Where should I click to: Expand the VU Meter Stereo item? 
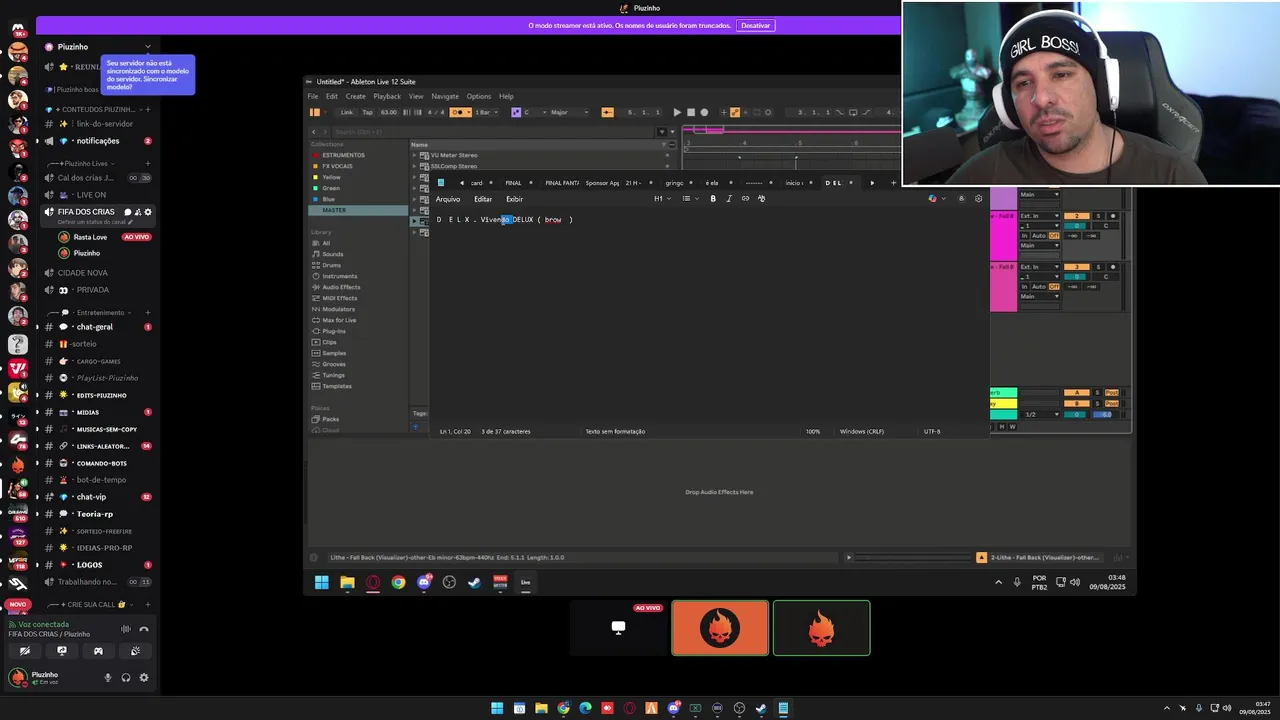point(415,155)
